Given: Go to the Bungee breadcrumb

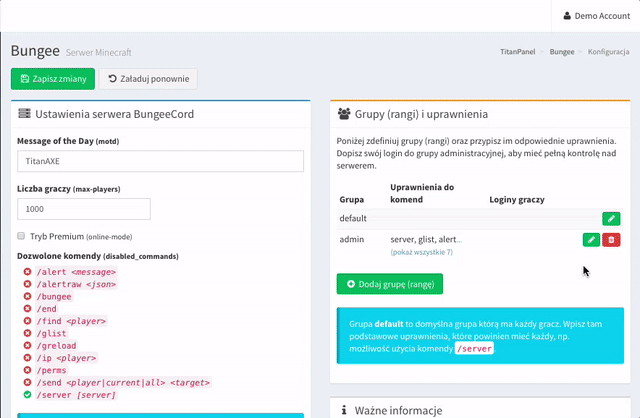Looking at the screenshot, I should tap(562, 50).
